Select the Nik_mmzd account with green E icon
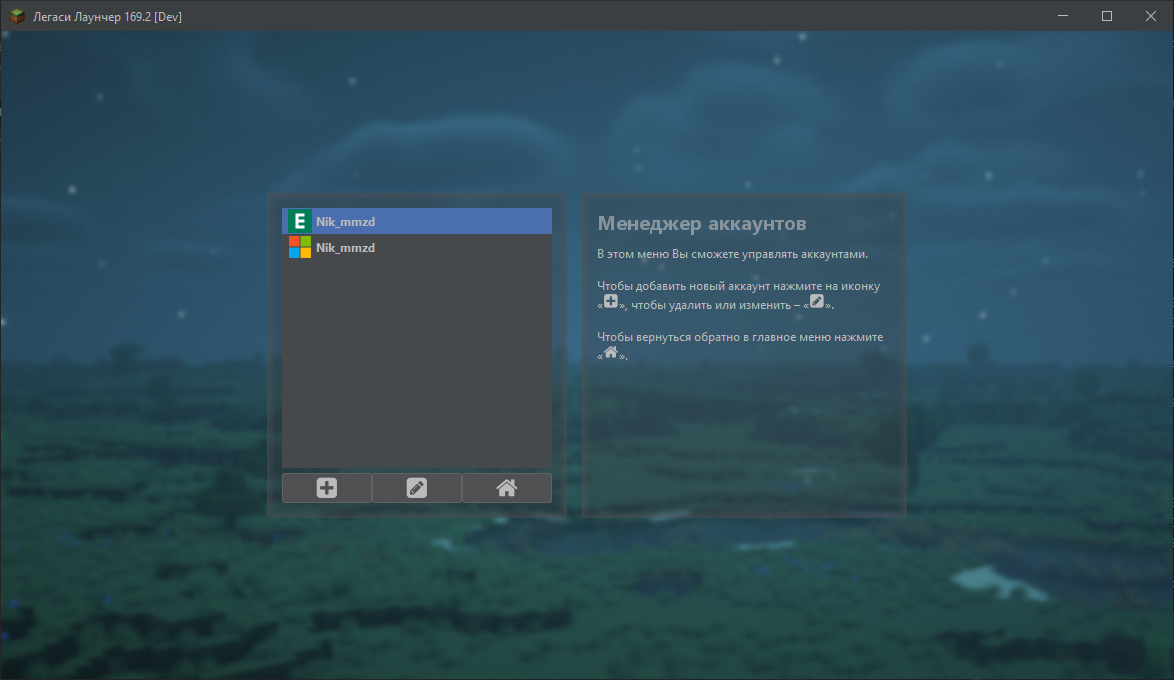Screen dimensions: 1174x680 click(x=417, y=221)
